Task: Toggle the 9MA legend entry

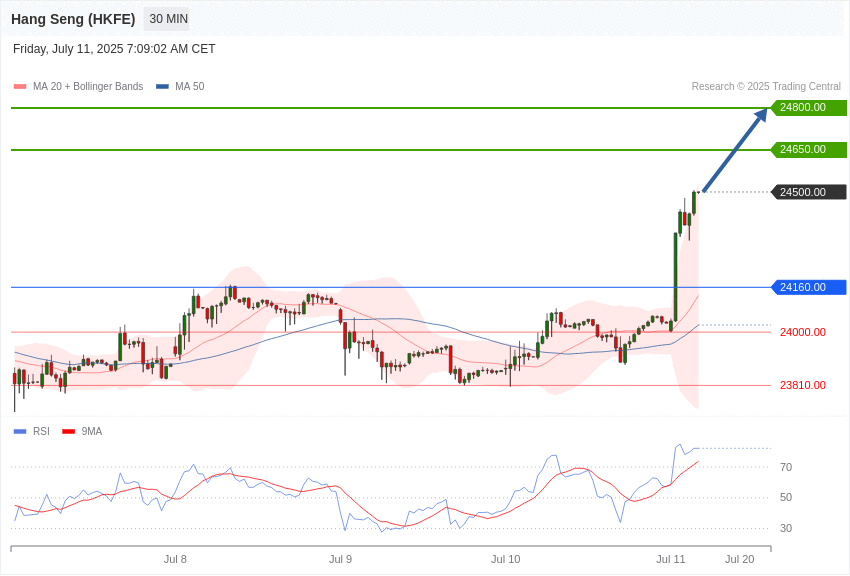Action: [82, 431]
